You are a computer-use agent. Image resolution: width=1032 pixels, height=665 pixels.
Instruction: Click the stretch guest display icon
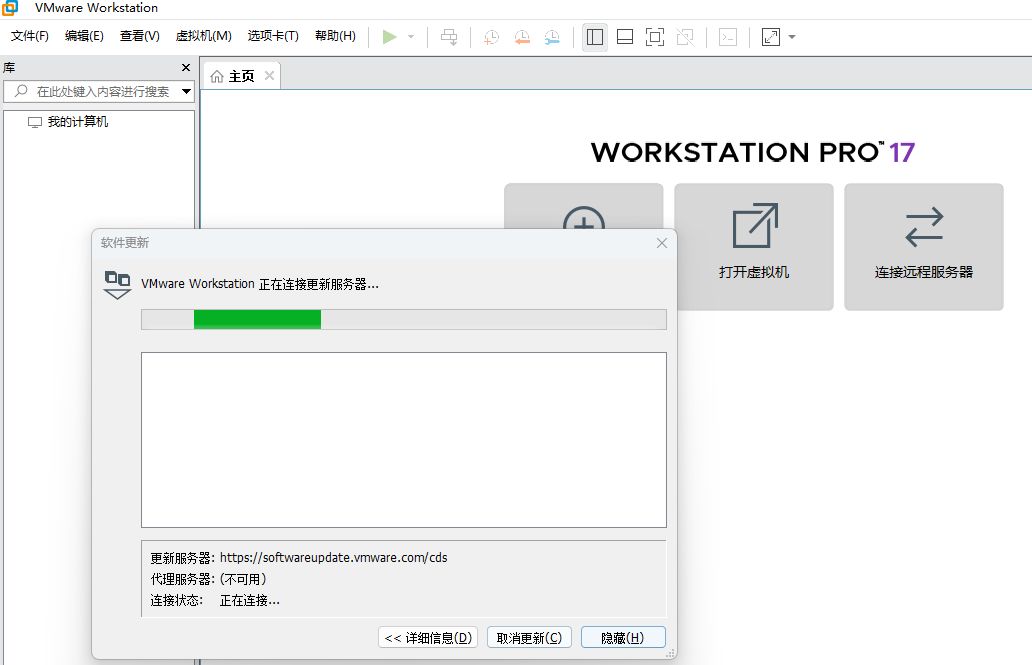tap(771, 37)
